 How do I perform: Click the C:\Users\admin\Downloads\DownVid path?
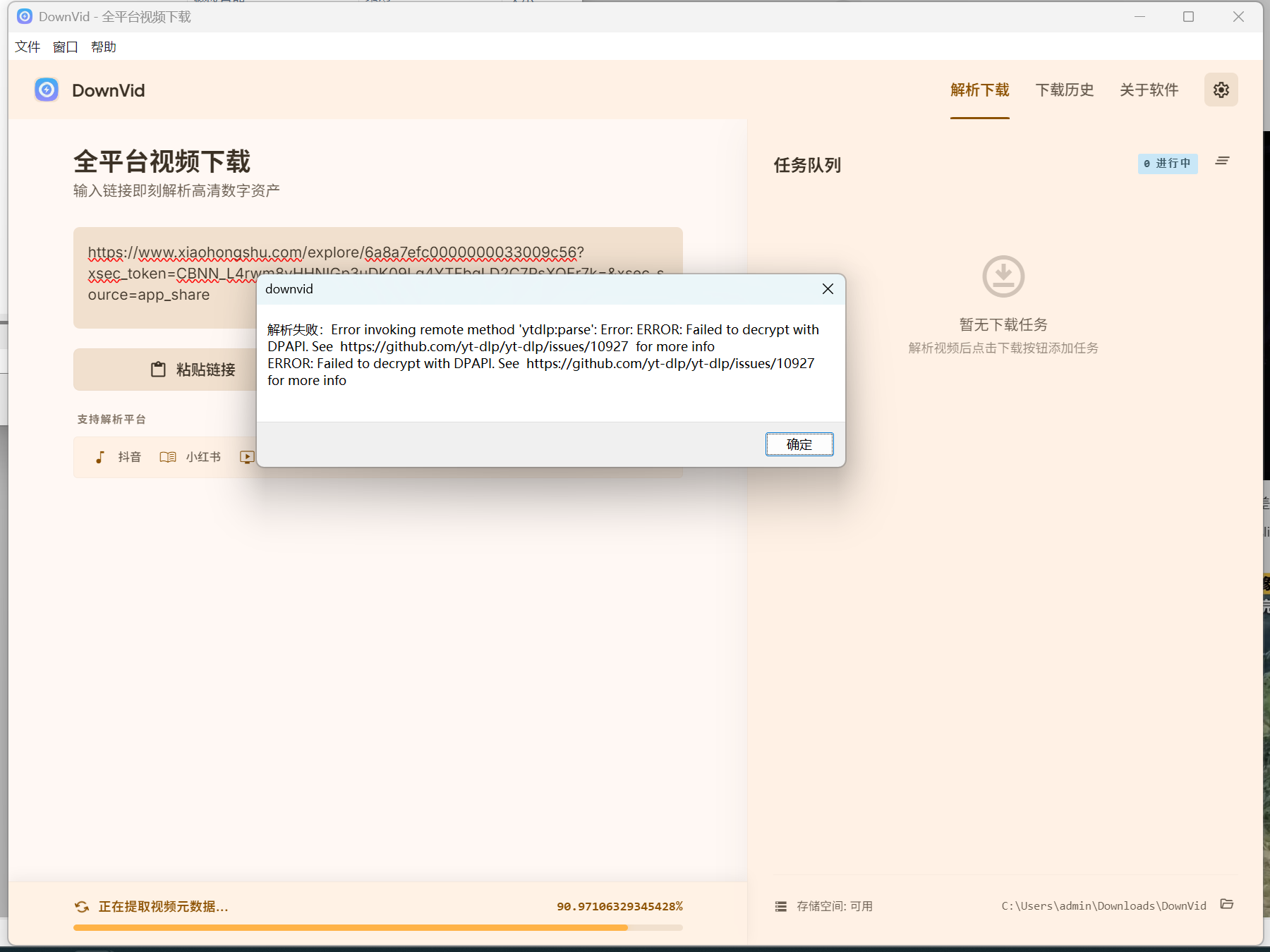pos(1103,906)
